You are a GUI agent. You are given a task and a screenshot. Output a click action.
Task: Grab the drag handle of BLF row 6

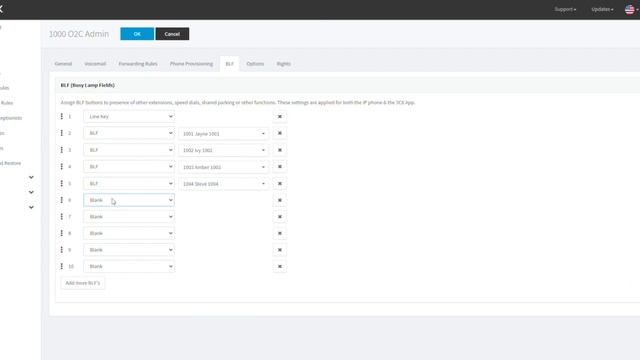pyautogui.click(x=62, y=200)
